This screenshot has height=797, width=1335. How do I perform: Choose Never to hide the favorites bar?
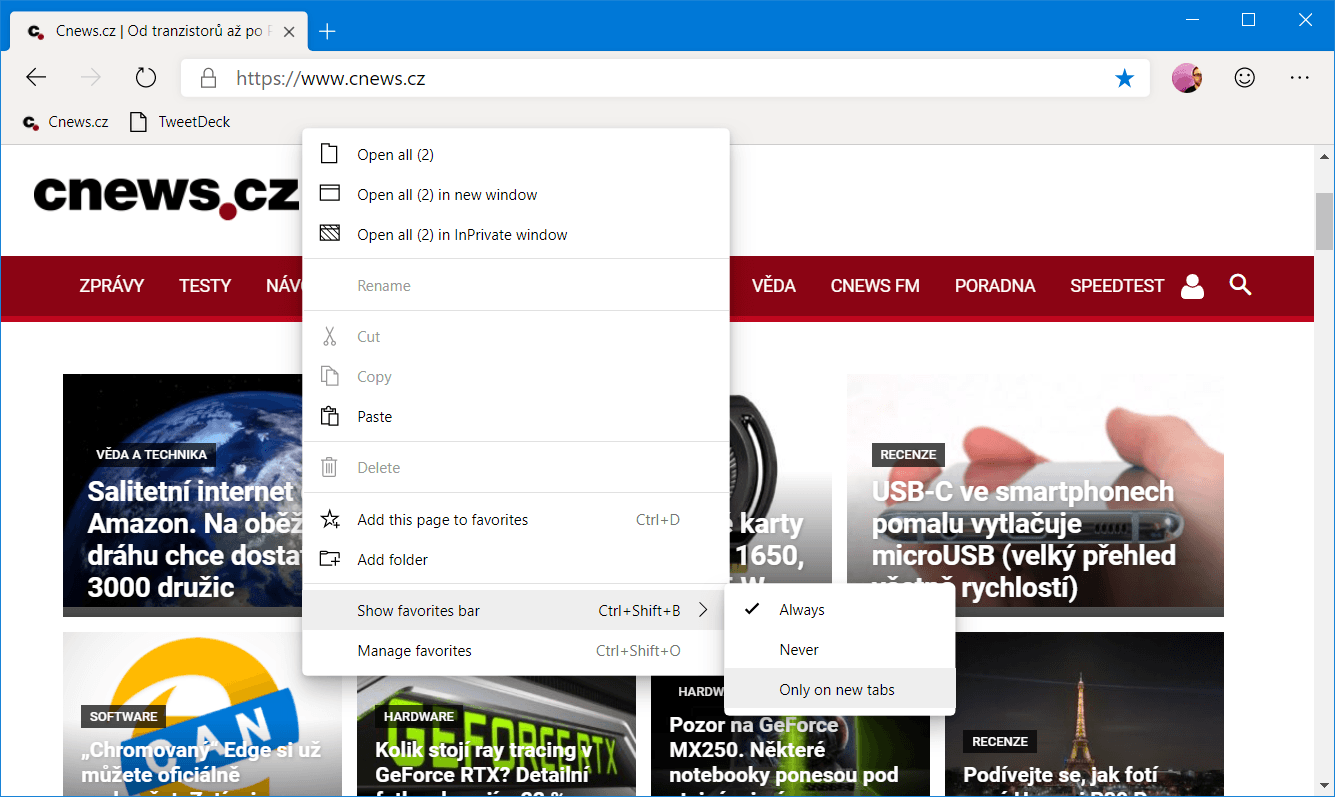[x=799, y=649]
